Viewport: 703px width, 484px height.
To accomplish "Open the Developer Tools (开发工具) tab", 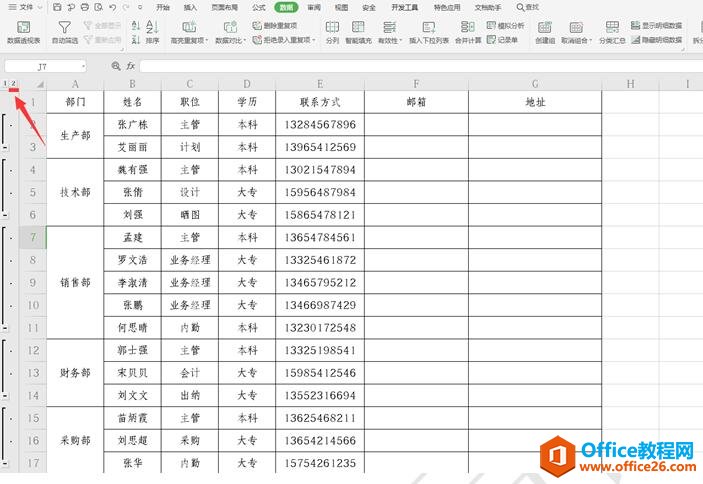I will (x=406, y=7).
